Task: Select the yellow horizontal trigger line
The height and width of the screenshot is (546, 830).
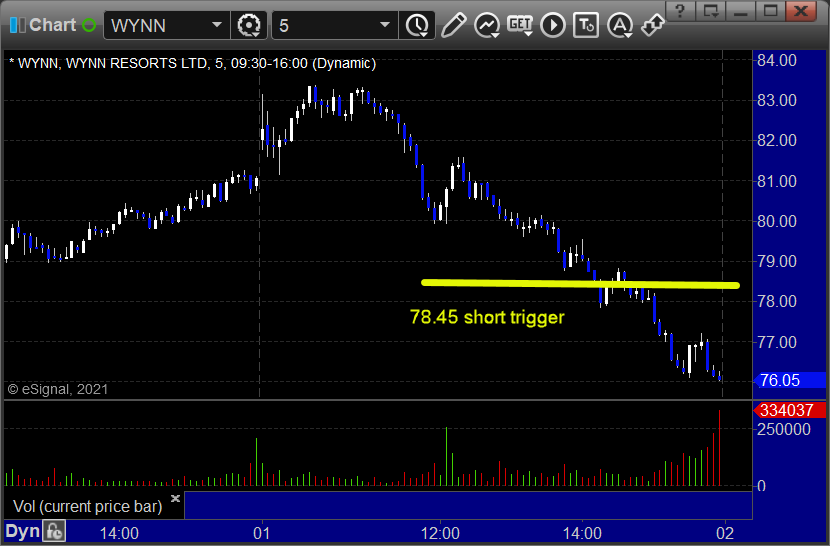Action: point(580,284)
